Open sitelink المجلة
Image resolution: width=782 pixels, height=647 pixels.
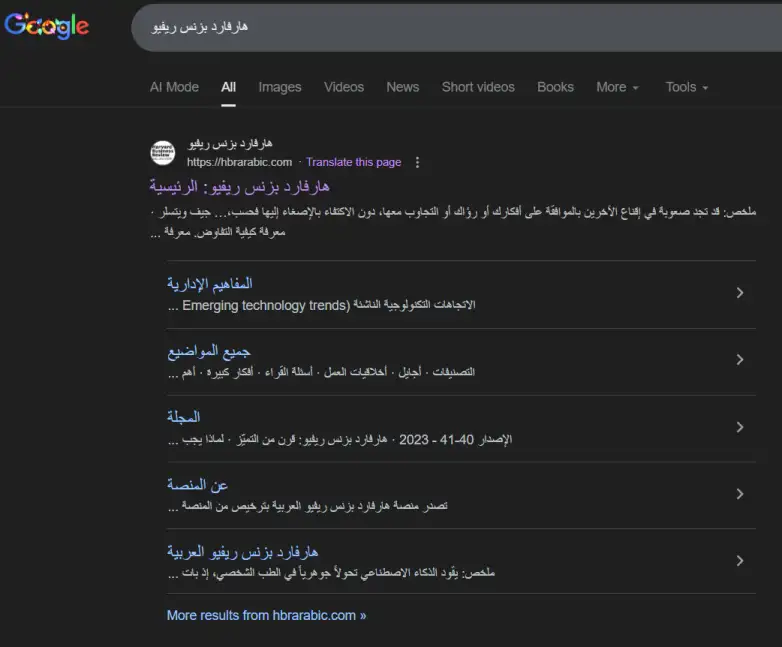point(184,417)
